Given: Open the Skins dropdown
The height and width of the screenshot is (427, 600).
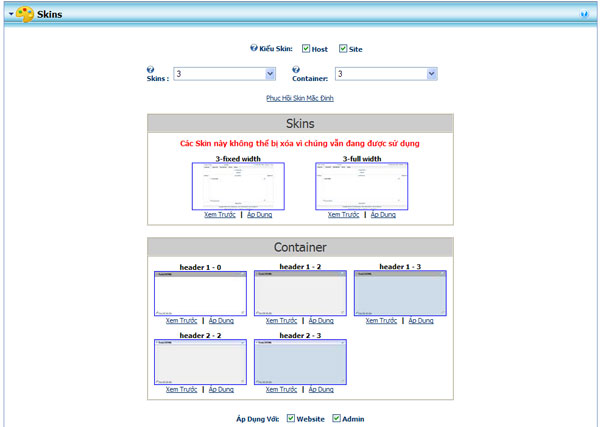Looking at the screenshot, I should coord(225,74).
